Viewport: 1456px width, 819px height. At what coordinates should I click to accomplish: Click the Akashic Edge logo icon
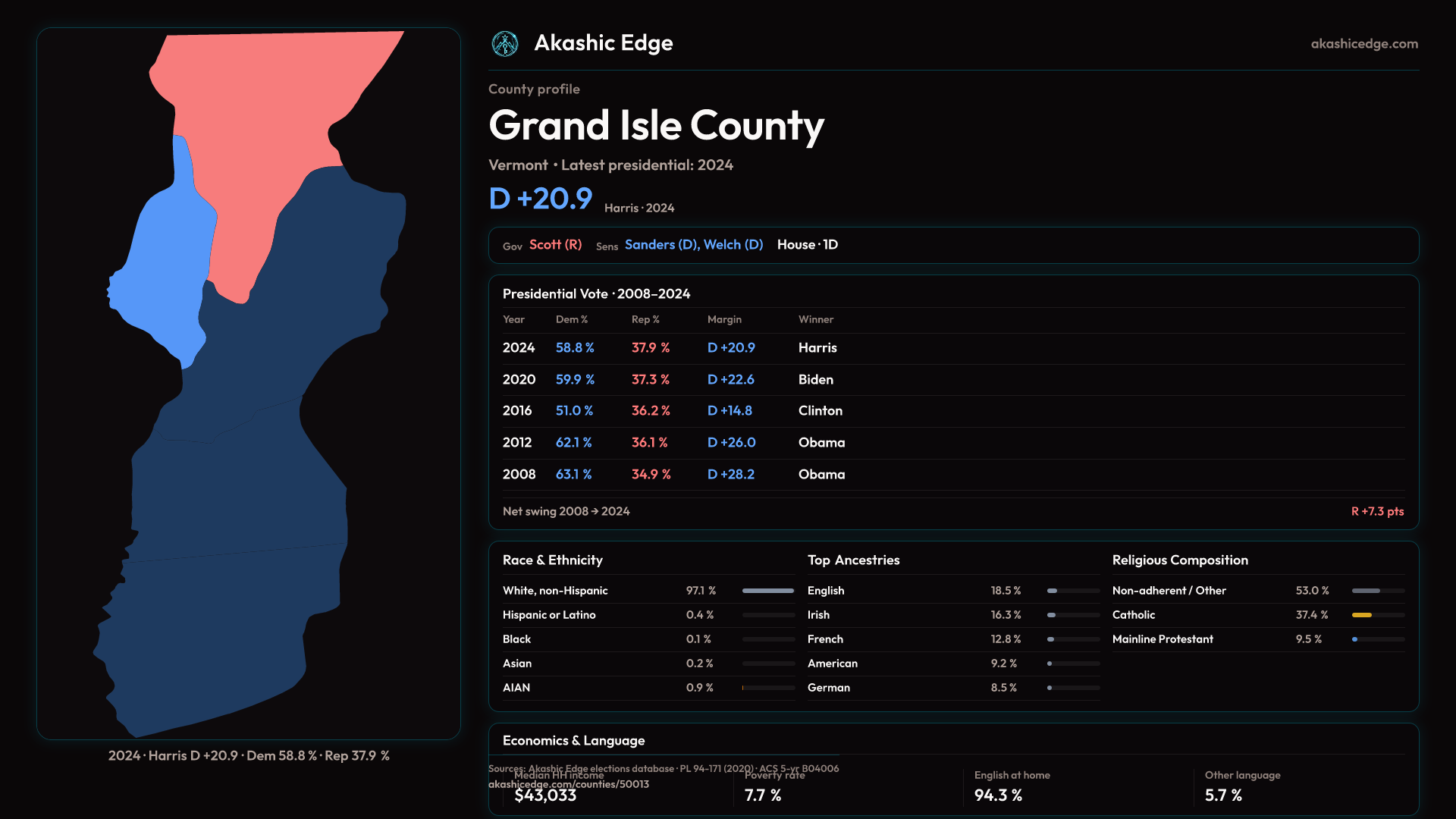click(x=504, y=44)
